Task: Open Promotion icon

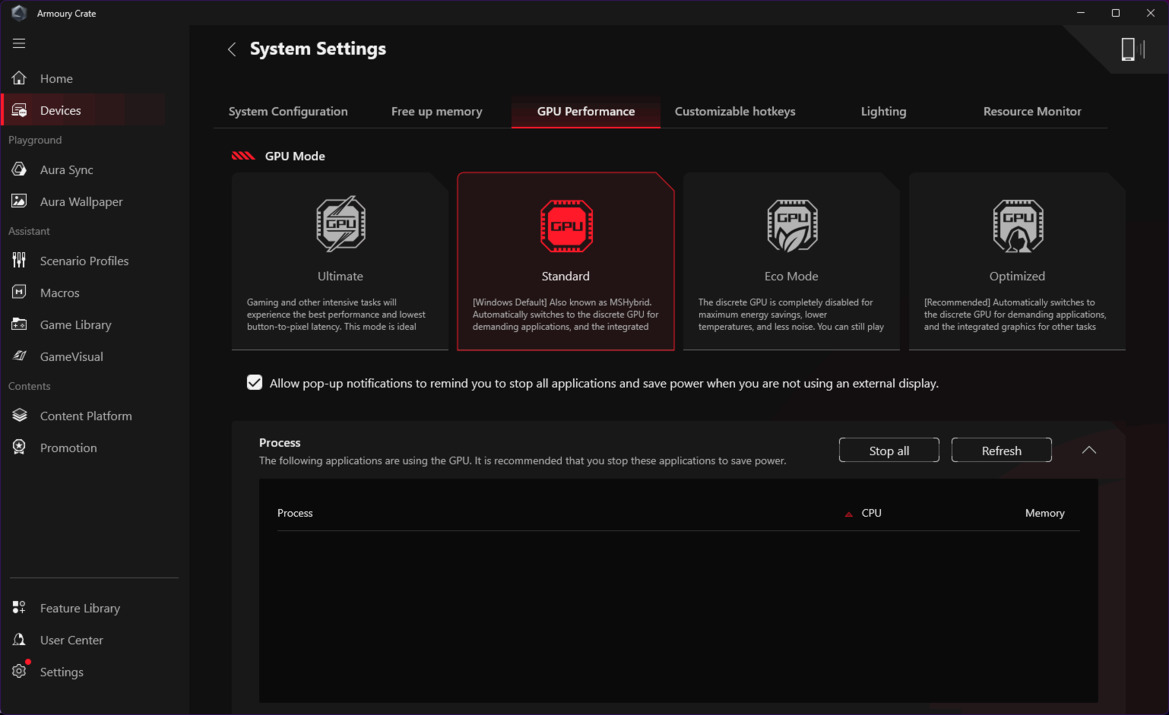Action: coord(19,447)
